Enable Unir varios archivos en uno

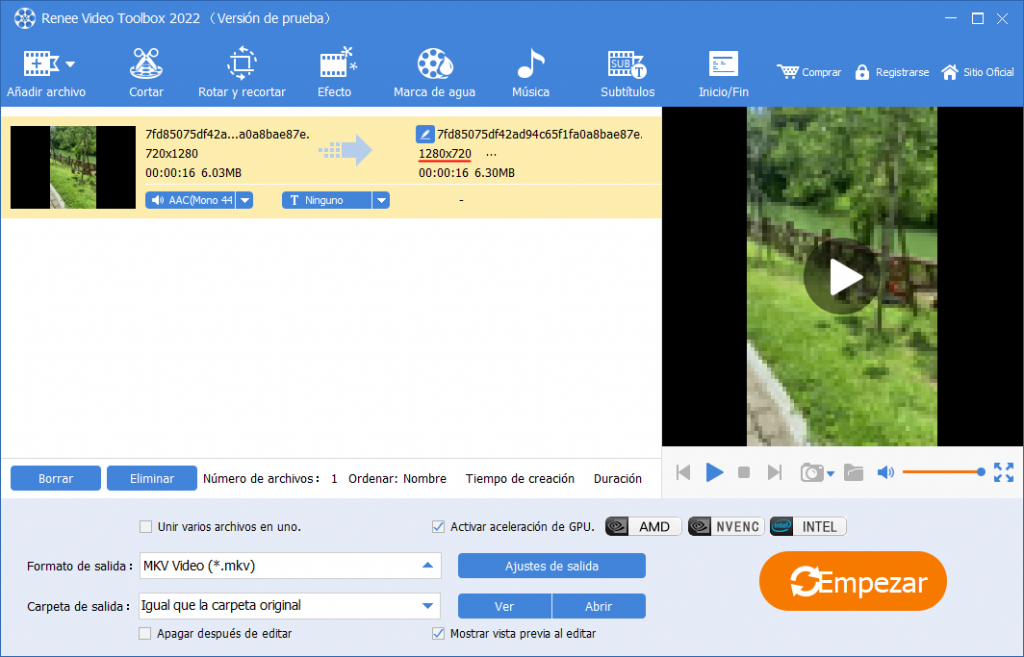(x=146, y=527)
